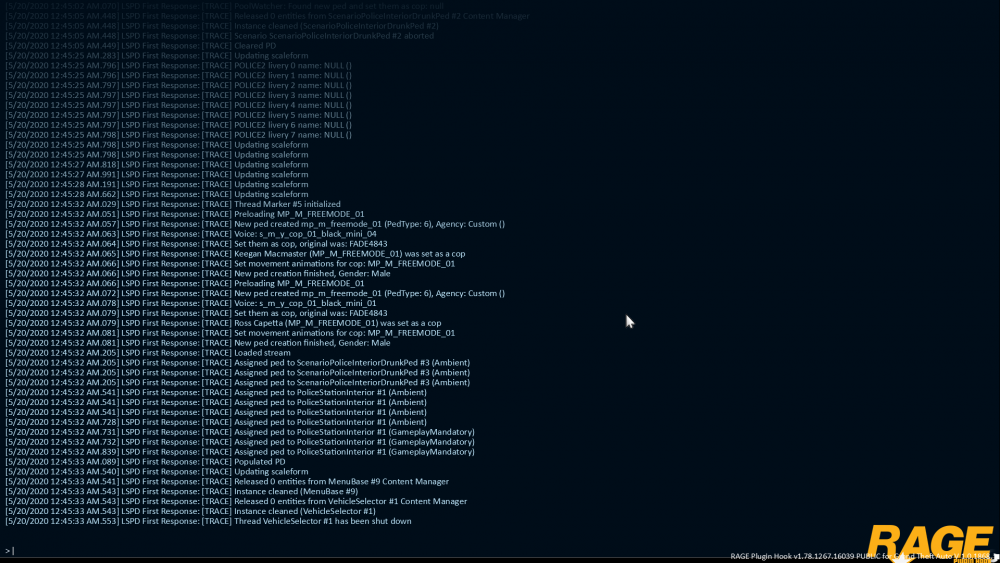Image resolution: width=1000 pixels, height=563 pixels.
Task: Select 'Ross Capetta was set as a cop' line
Action: (x=223, y=323)
